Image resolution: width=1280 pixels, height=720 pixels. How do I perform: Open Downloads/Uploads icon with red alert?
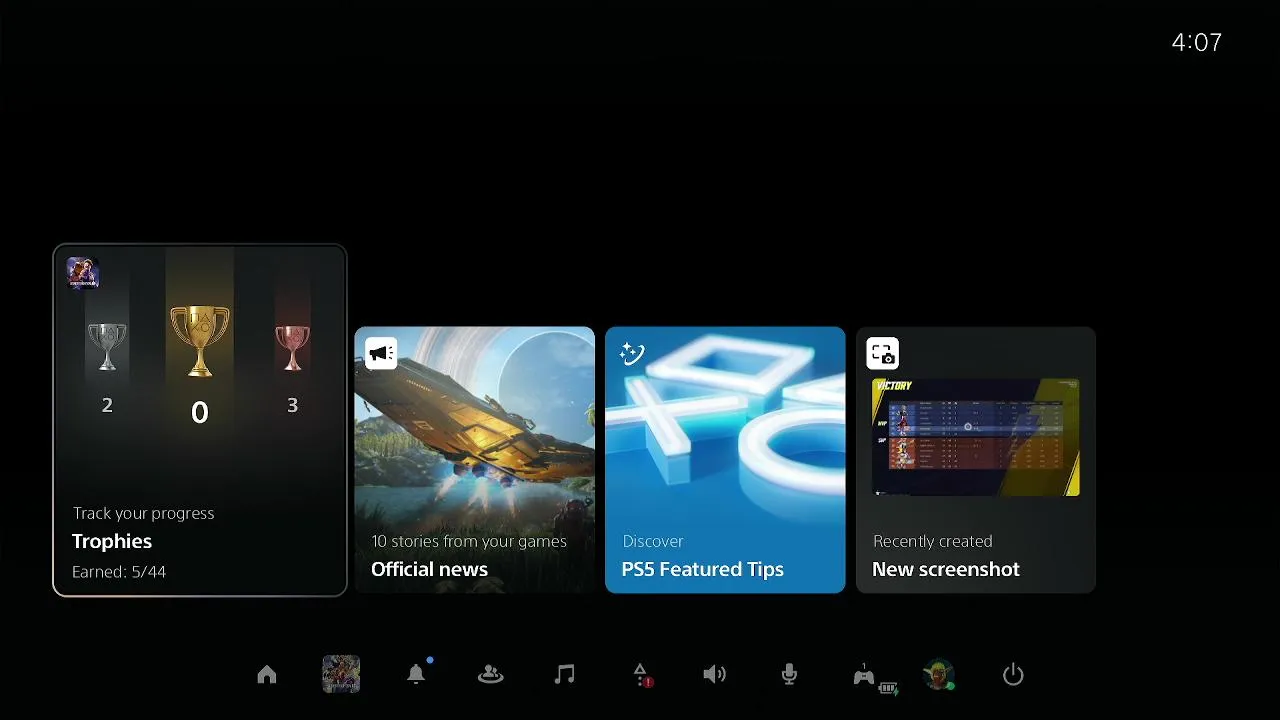tap(642, 675)
